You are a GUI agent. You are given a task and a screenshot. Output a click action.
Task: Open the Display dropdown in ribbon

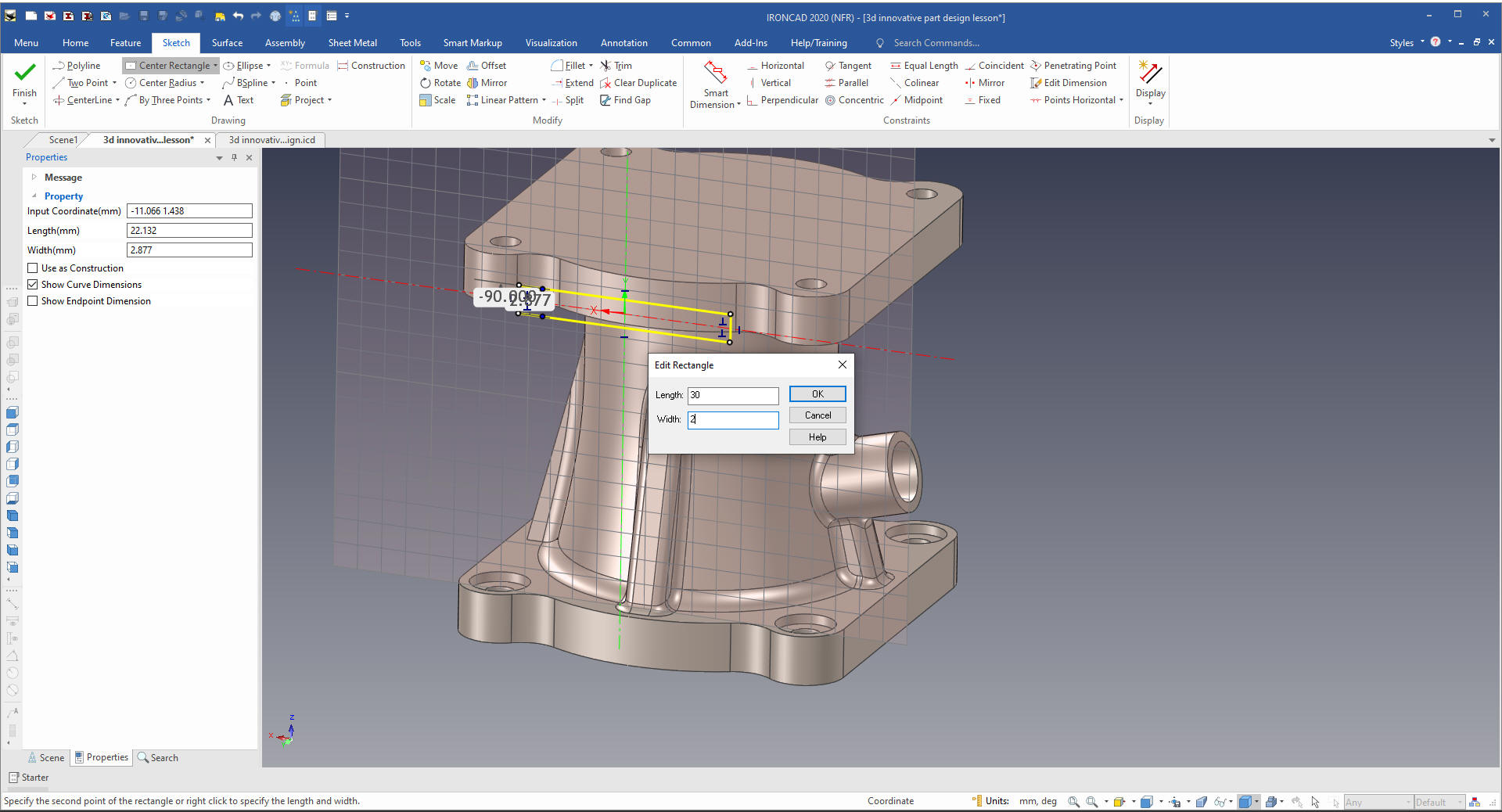(1150, 103)
